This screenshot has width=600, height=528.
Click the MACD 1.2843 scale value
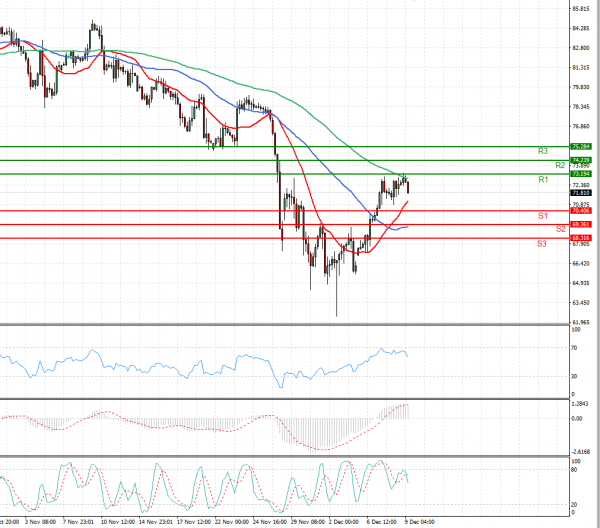click(x=580, y=404)
